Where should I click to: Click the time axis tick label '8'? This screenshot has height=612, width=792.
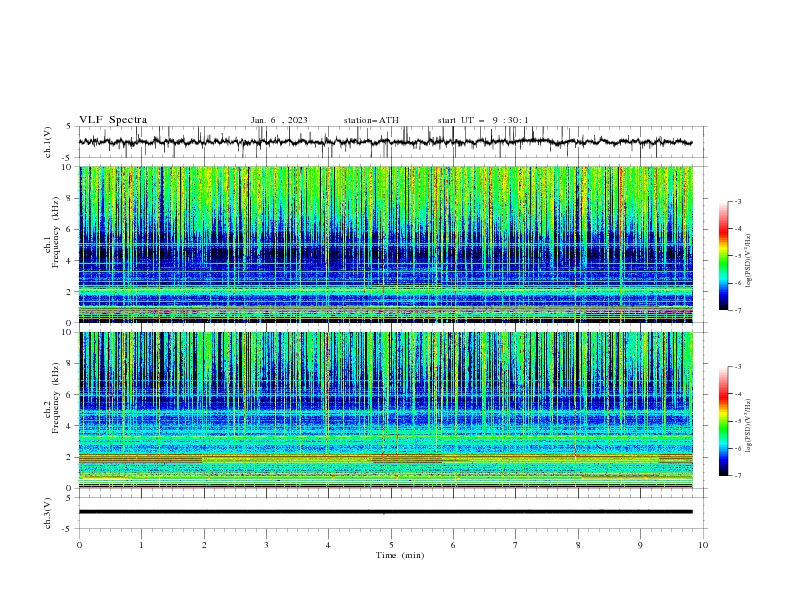pos(578,545)
